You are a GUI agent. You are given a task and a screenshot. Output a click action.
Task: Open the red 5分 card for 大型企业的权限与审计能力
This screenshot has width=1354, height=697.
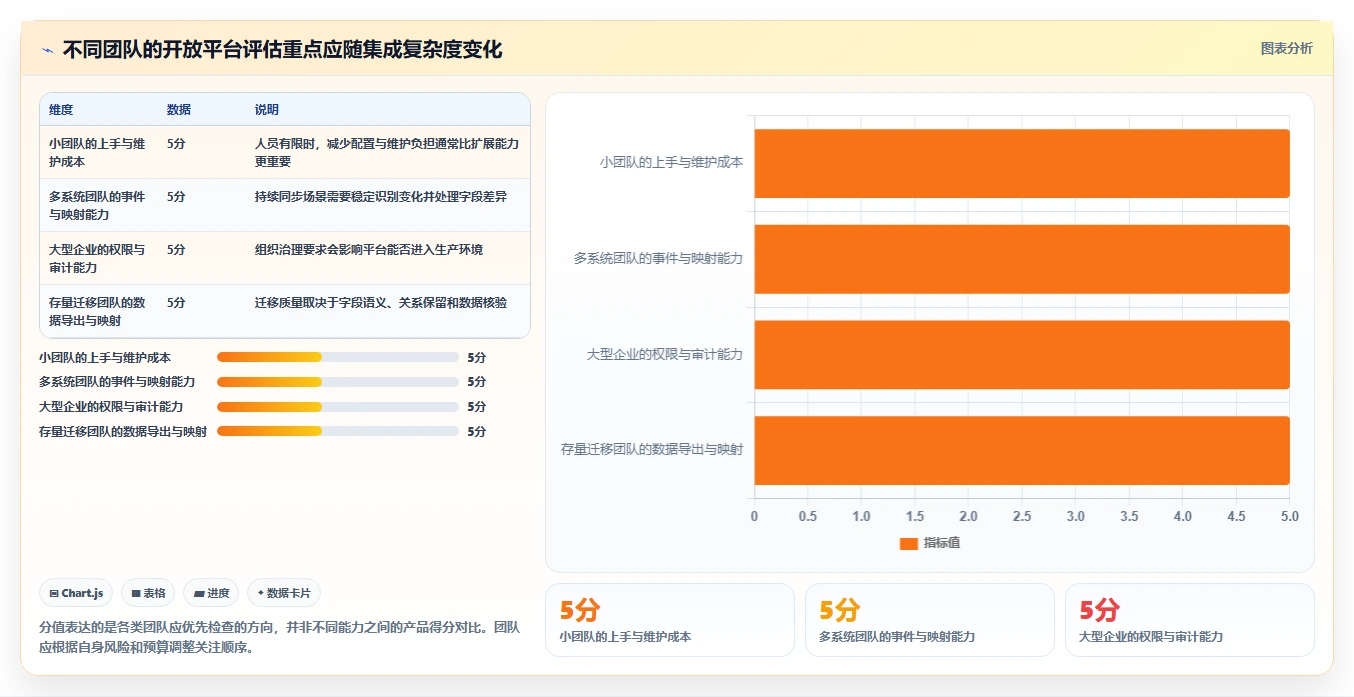[1190, 620]
